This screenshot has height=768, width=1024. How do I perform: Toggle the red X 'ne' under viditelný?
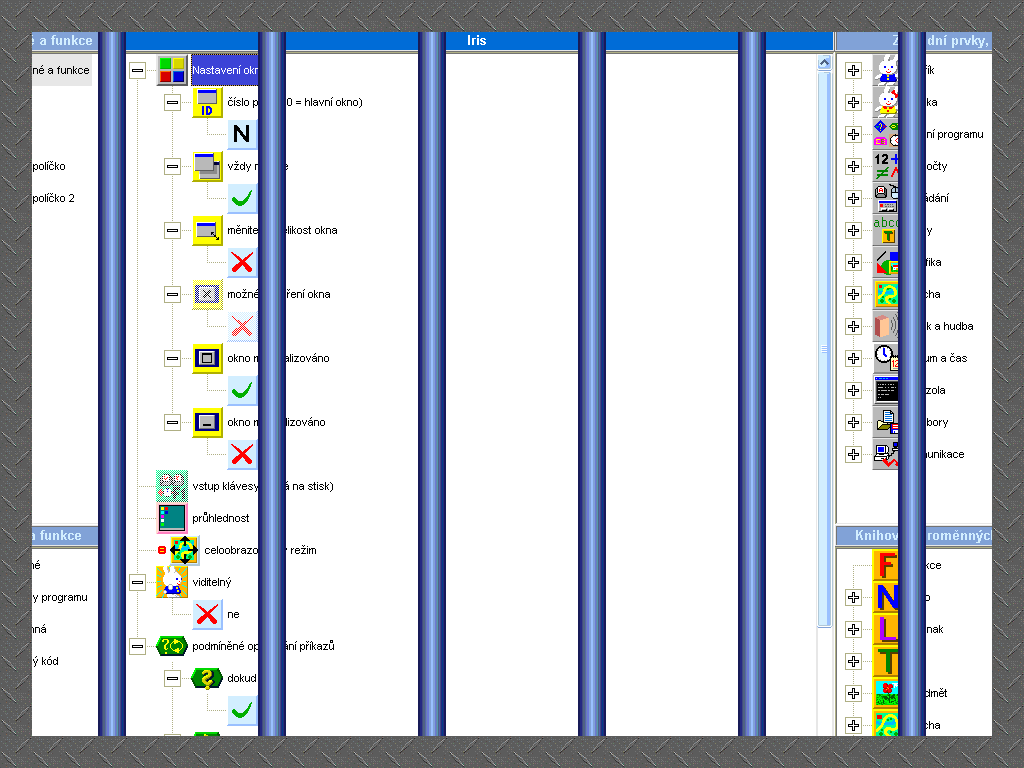[x=207, y=614]
